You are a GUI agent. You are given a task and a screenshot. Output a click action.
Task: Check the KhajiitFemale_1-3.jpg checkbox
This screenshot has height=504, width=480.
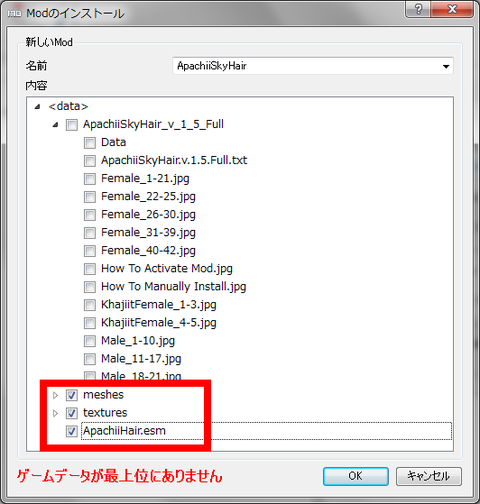pos(90,305)
